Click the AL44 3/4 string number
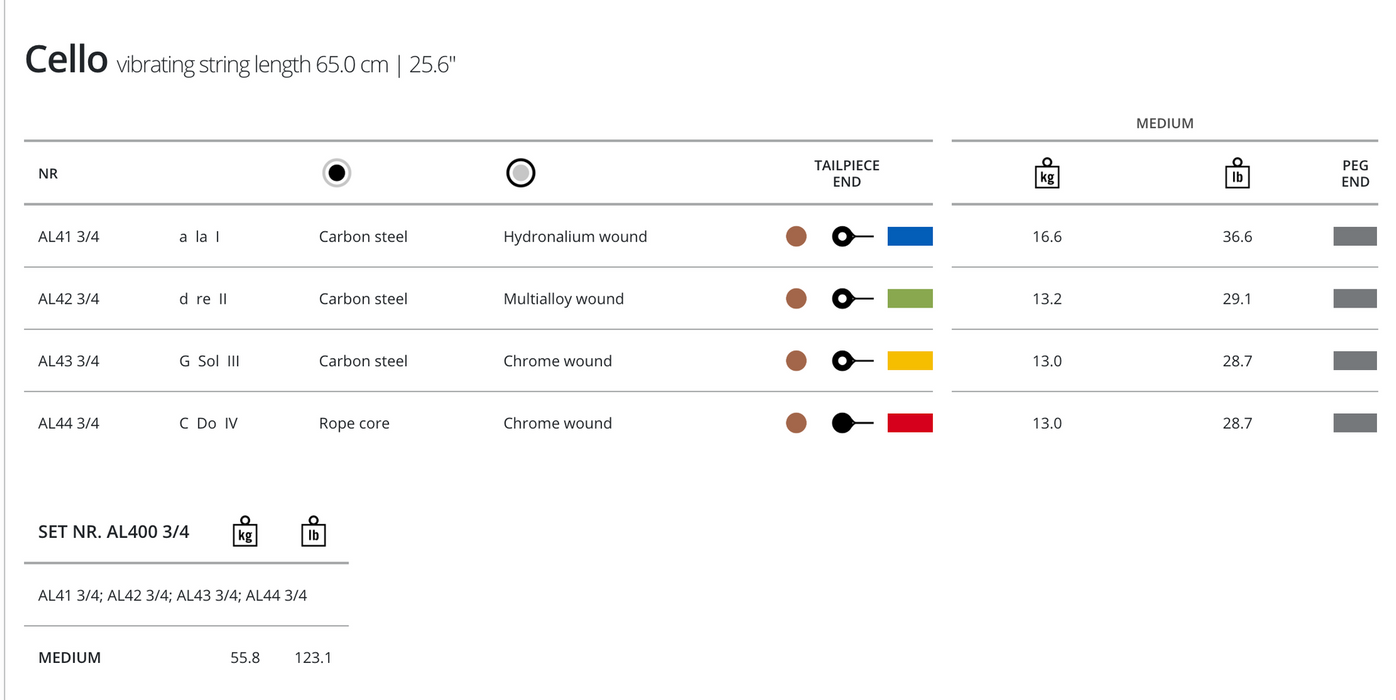This screenshot has width=1396, height=700. point(69,423)
